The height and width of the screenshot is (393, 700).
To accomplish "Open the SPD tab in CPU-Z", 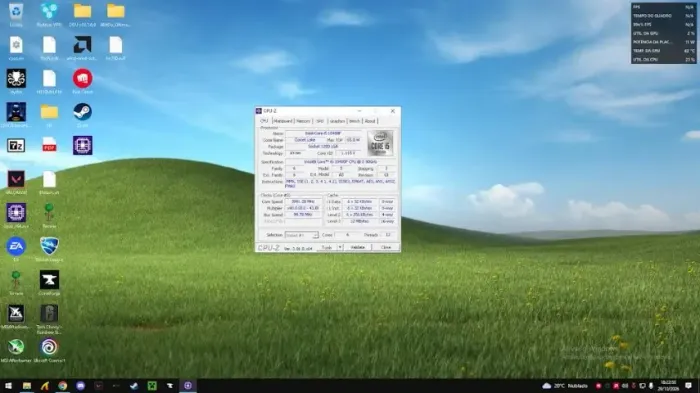I will (x=320, y=121).
